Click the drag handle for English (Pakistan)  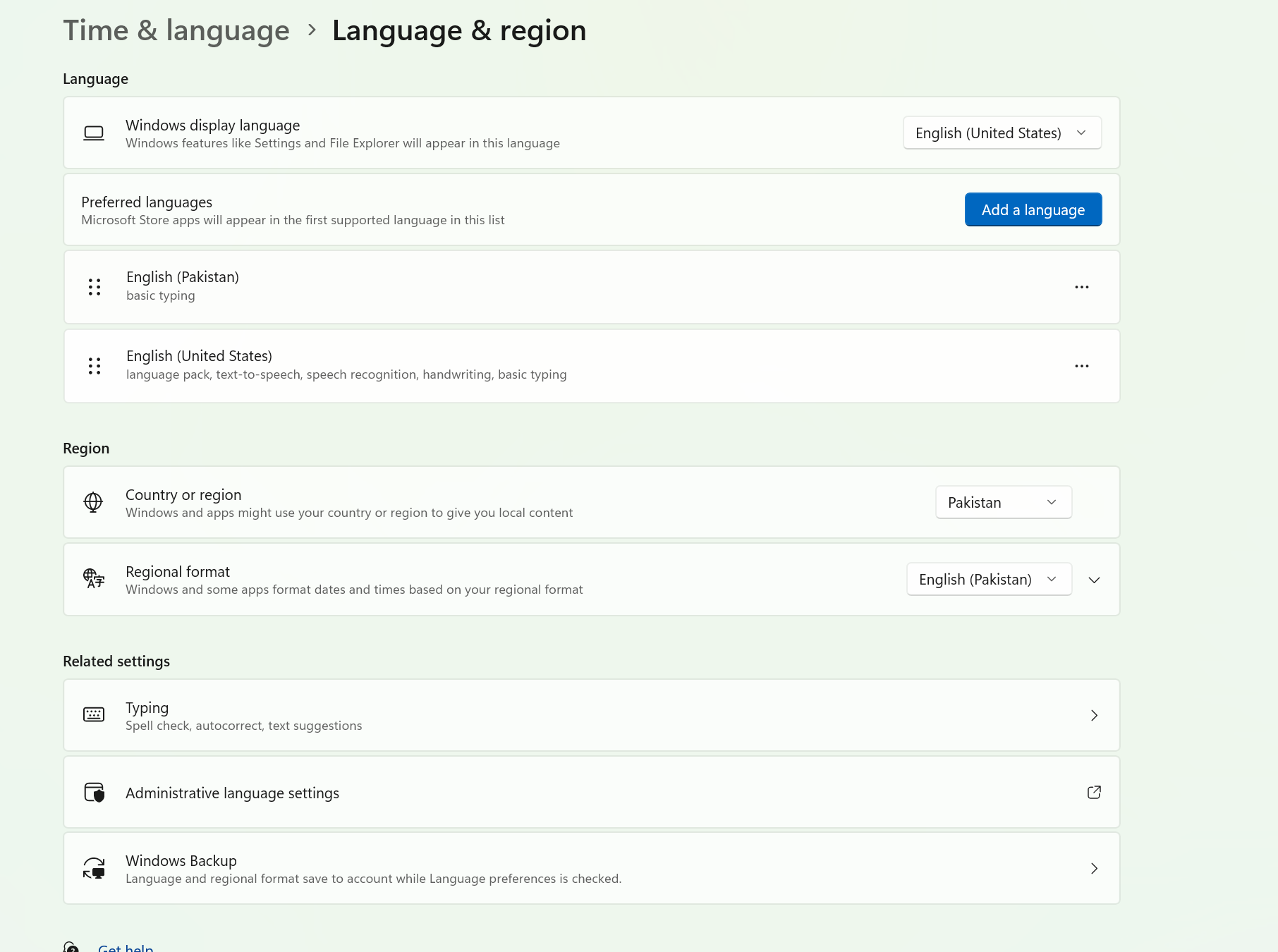pos(95,287)
